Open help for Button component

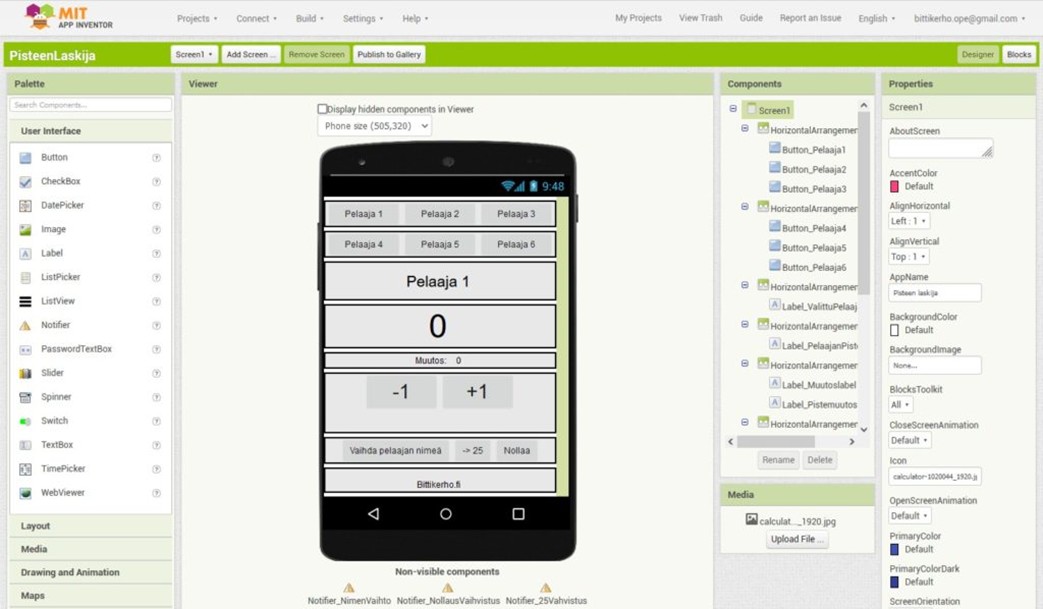pyautogui.click(x=156, y=158)
